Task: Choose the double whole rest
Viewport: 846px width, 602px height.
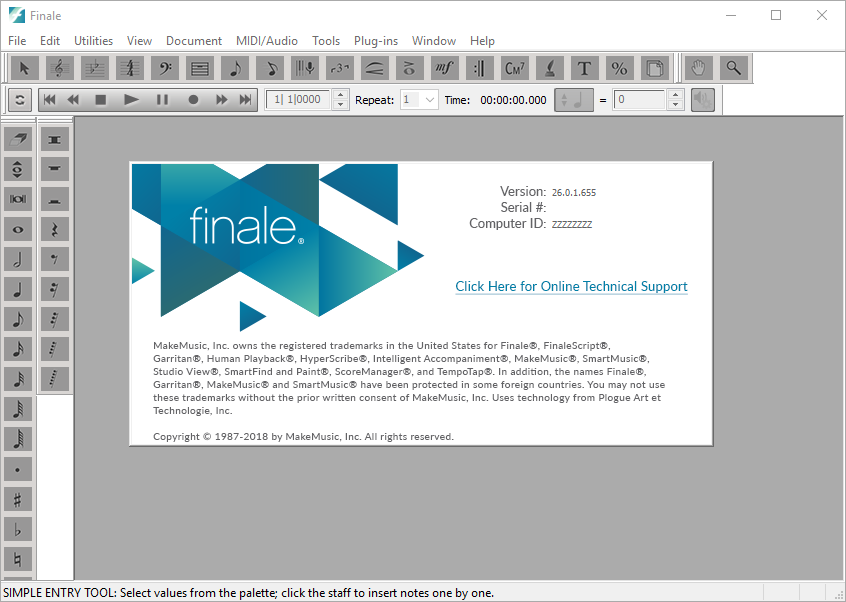Action: click(x=54, y=140)
